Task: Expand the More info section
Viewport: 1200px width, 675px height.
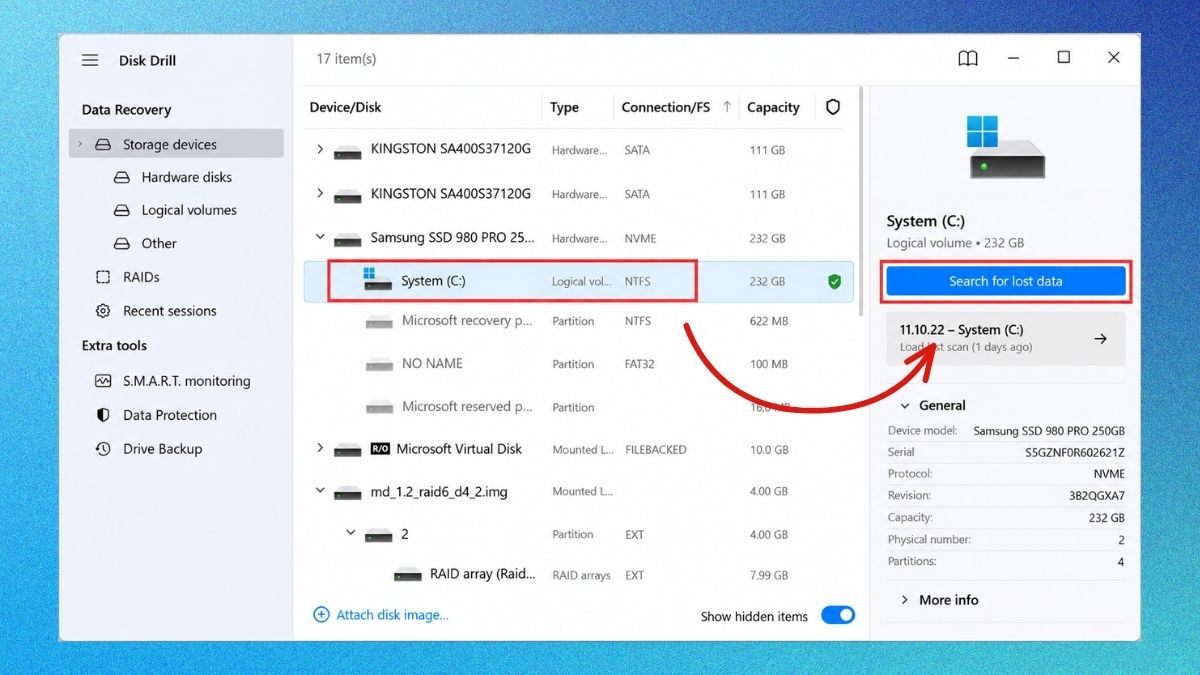Action: click(x=905, y=600)
